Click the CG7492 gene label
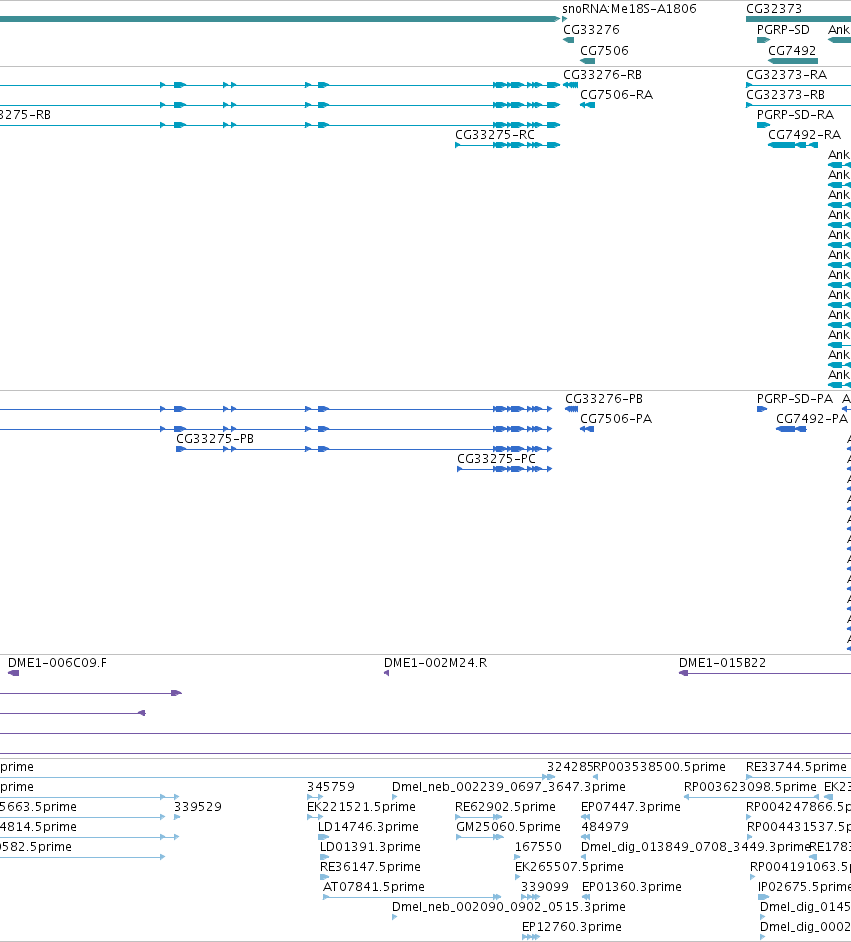851x942 pixels. pyautogui.click(x=792, y=50)
